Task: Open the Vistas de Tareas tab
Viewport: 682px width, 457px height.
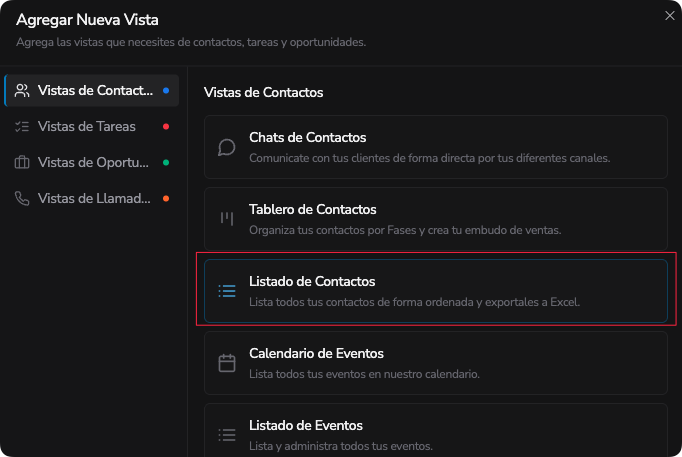Action: coord(92,127)
